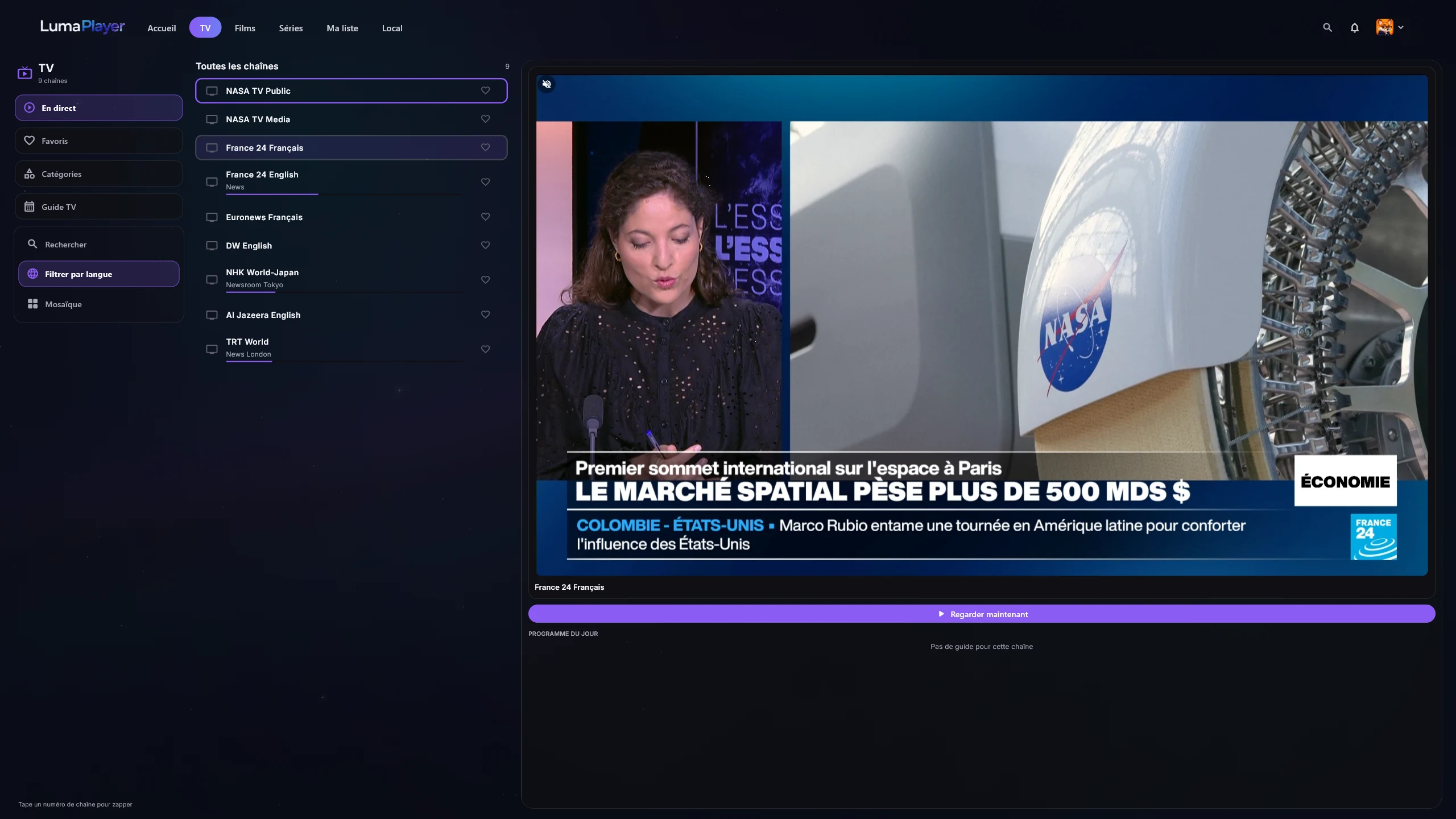Open Filtrer par langue
The image size is (1456, 819).
coord(99,274)
